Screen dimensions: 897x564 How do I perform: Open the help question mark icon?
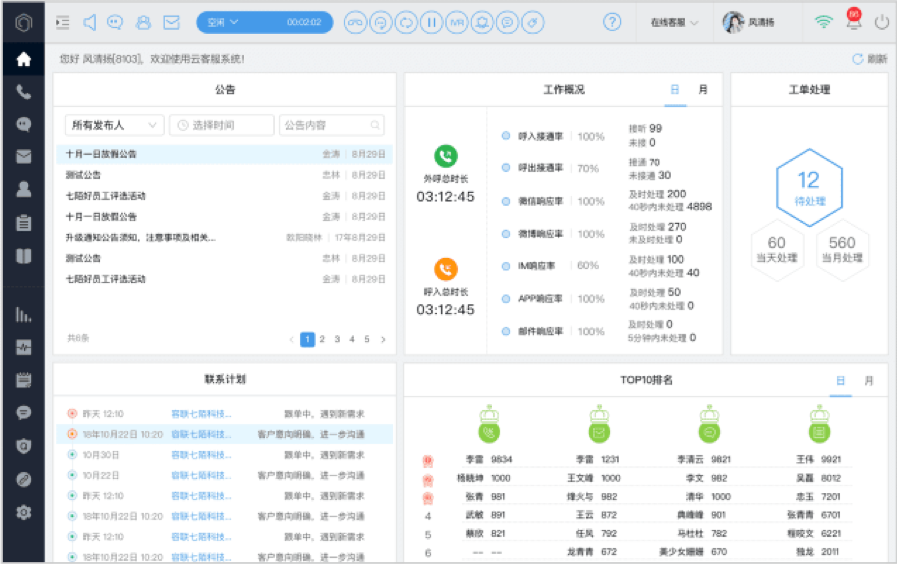(x=612, y=22)
